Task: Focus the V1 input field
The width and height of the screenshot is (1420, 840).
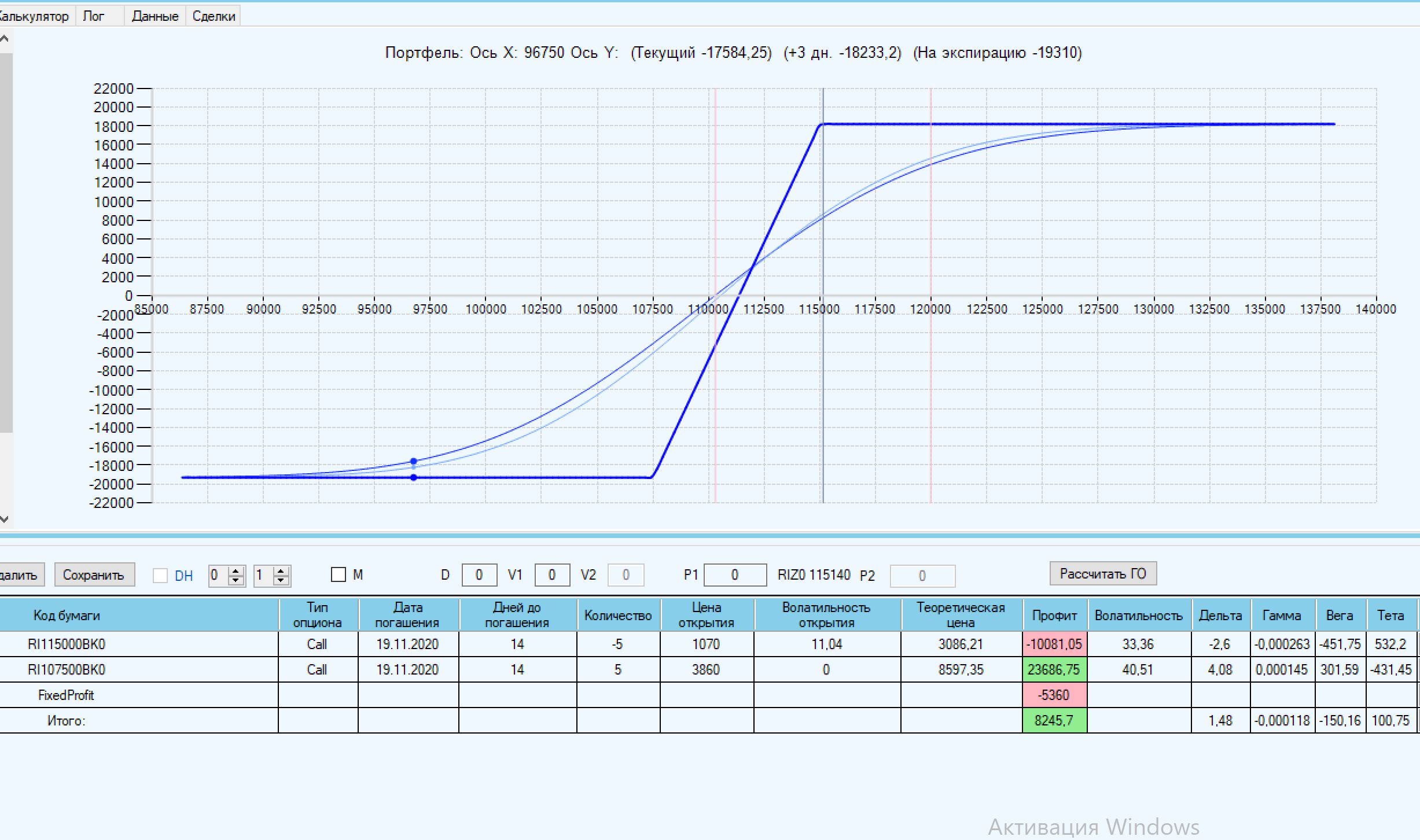Action: coord(551,575)
